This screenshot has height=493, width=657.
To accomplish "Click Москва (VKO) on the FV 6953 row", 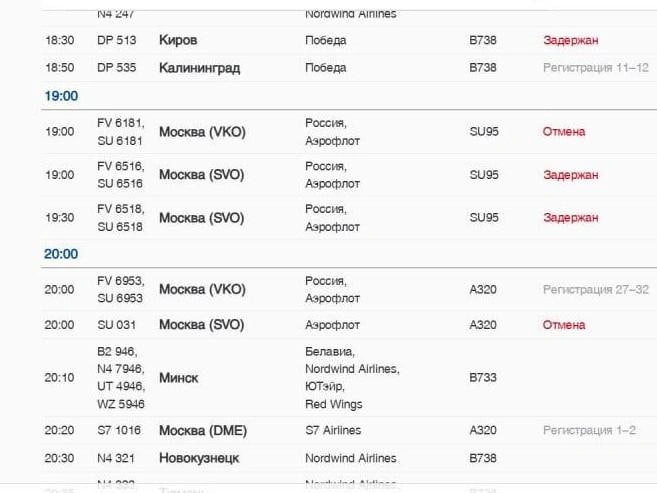I will pyautogui.click(x=201, y=290).
